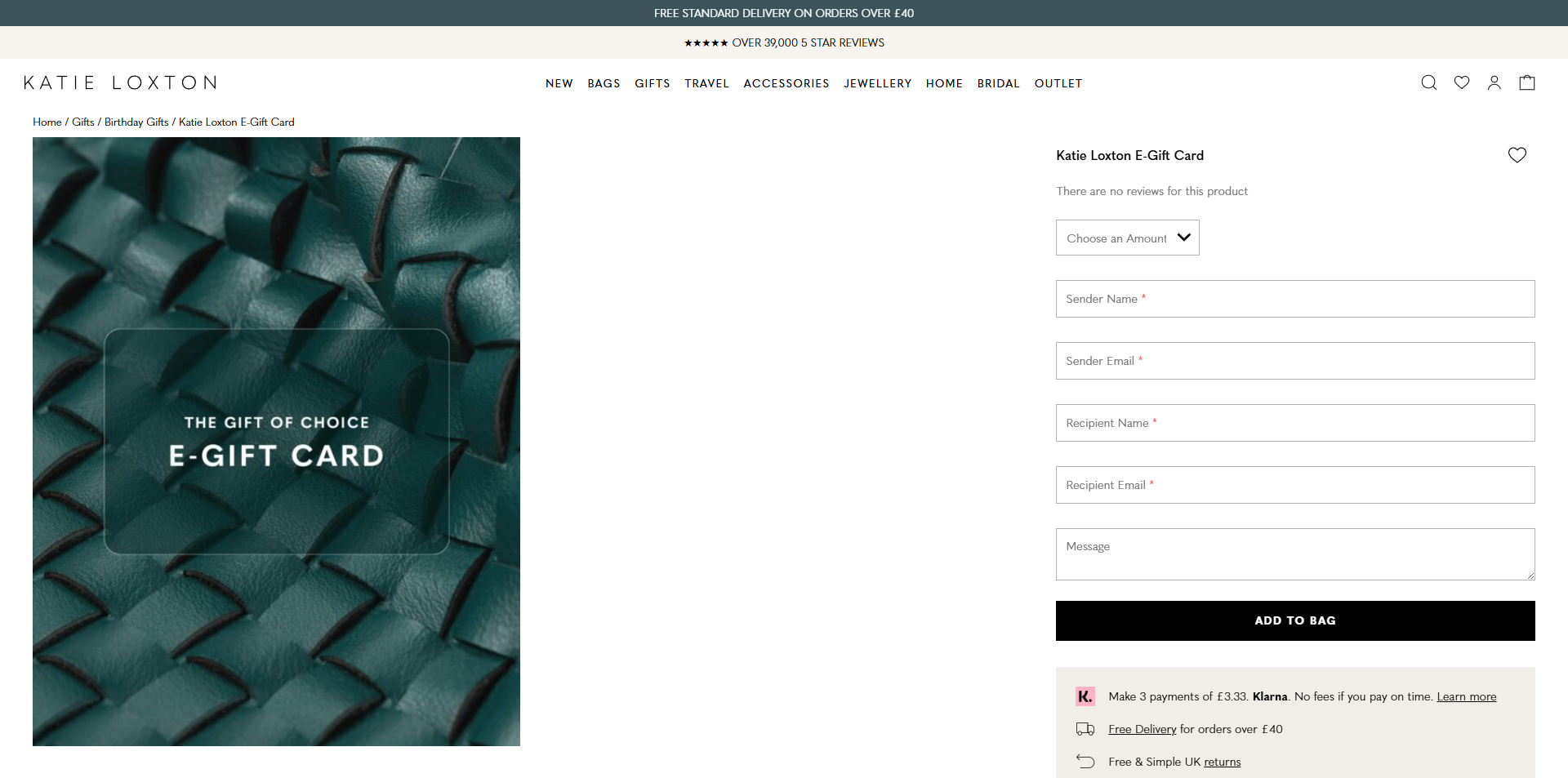
Task: Click the returns arrow icon
Action: point(1085,761)
